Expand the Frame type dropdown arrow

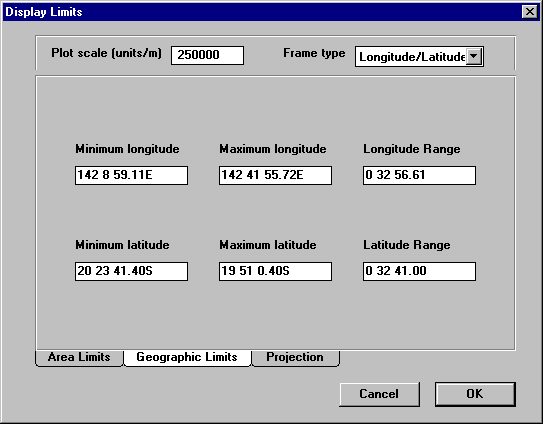point(474,56)
